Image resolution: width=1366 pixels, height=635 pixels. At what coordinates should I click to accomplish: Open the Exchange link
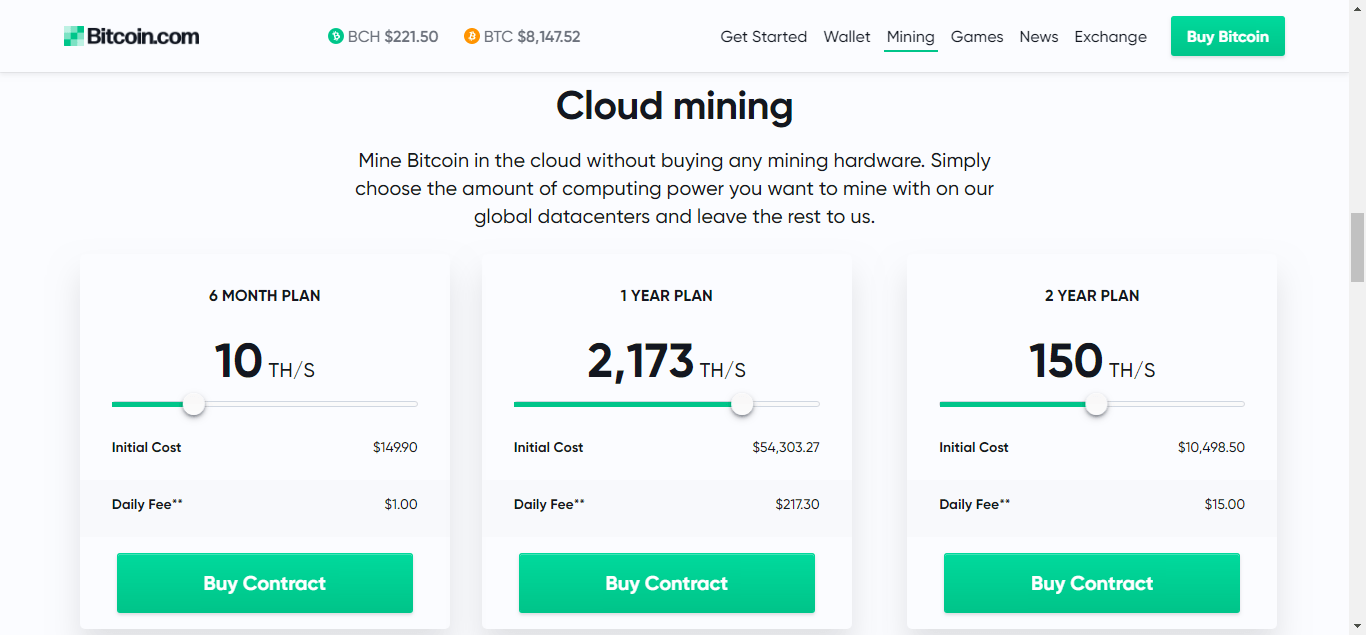pos(1110,37)
